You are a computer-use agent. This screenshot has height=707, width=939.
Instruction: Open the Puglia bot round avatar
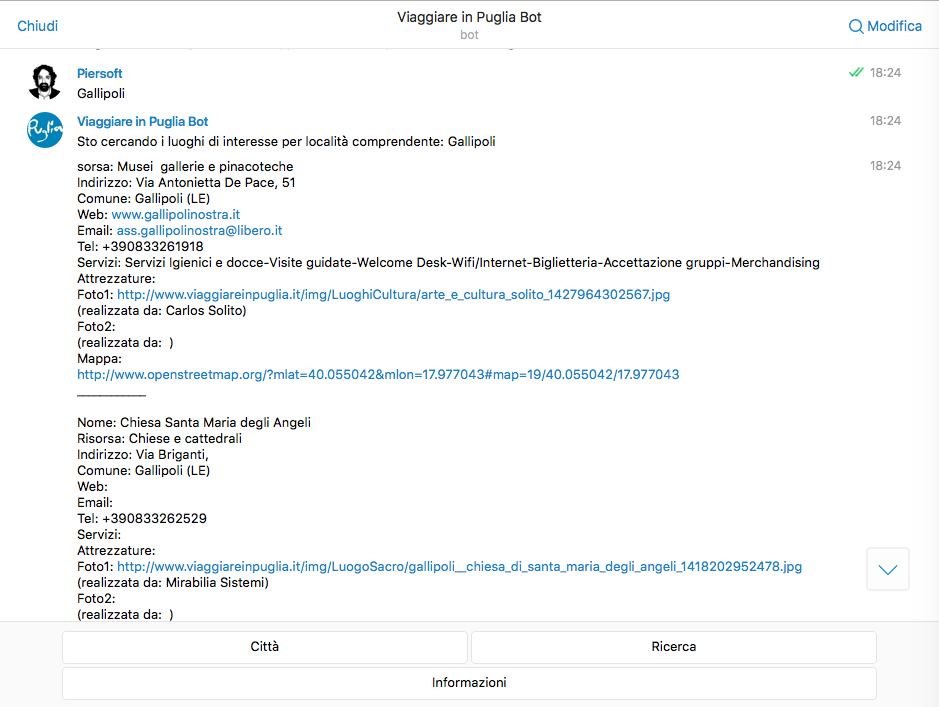pos(44,130)
